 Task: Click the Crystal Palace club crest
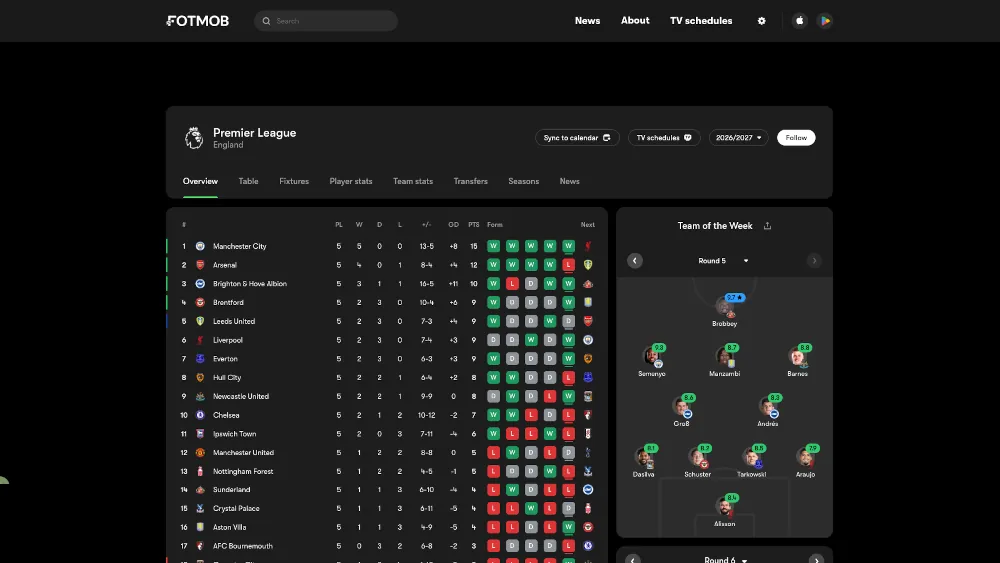200,509
